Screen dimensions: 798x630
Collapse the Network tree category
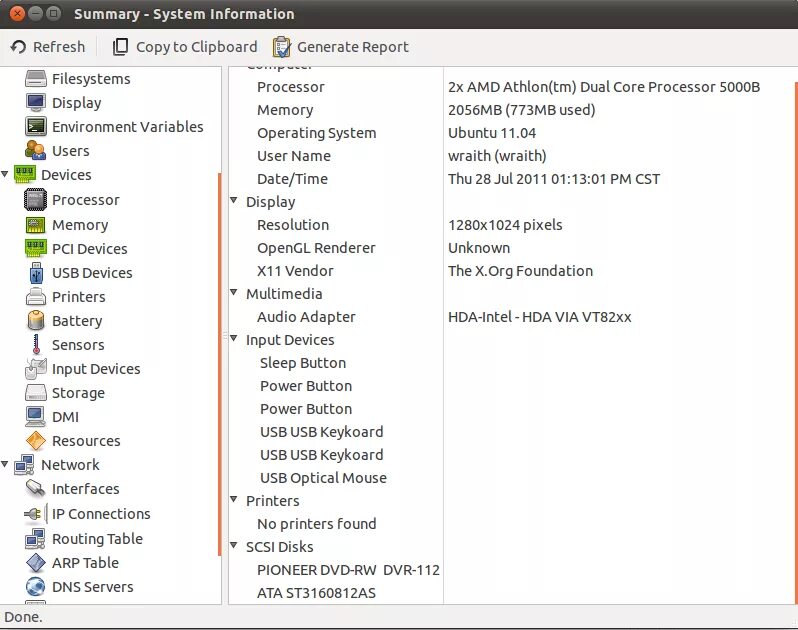(x=6, y=465)
